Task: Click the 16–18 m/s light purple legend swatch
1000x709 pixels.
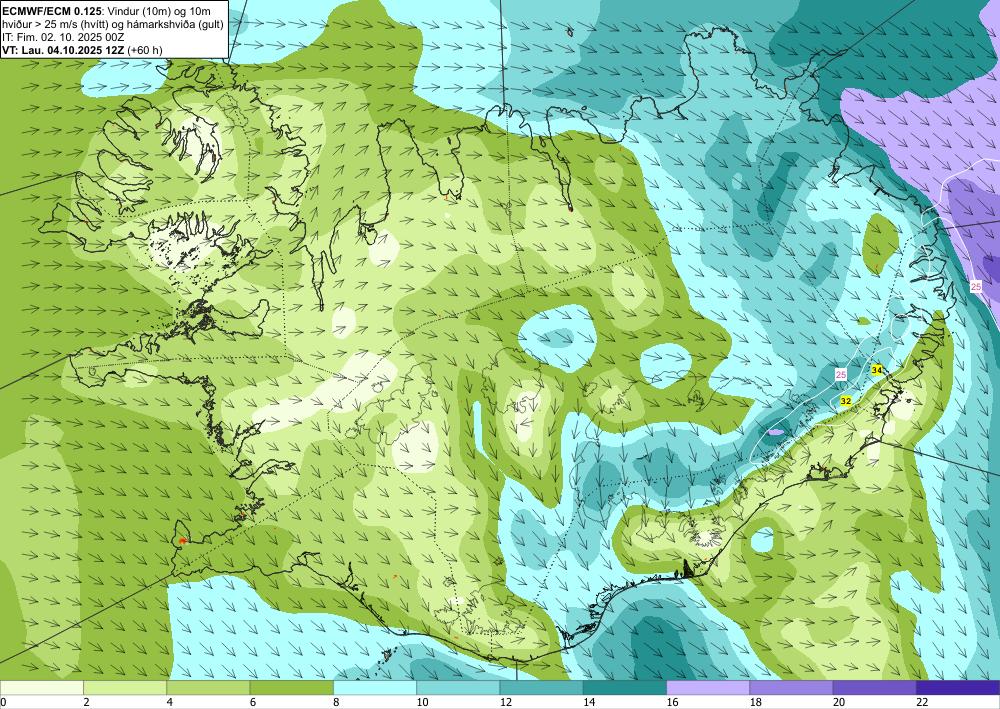Action: (x=708, y=688)
